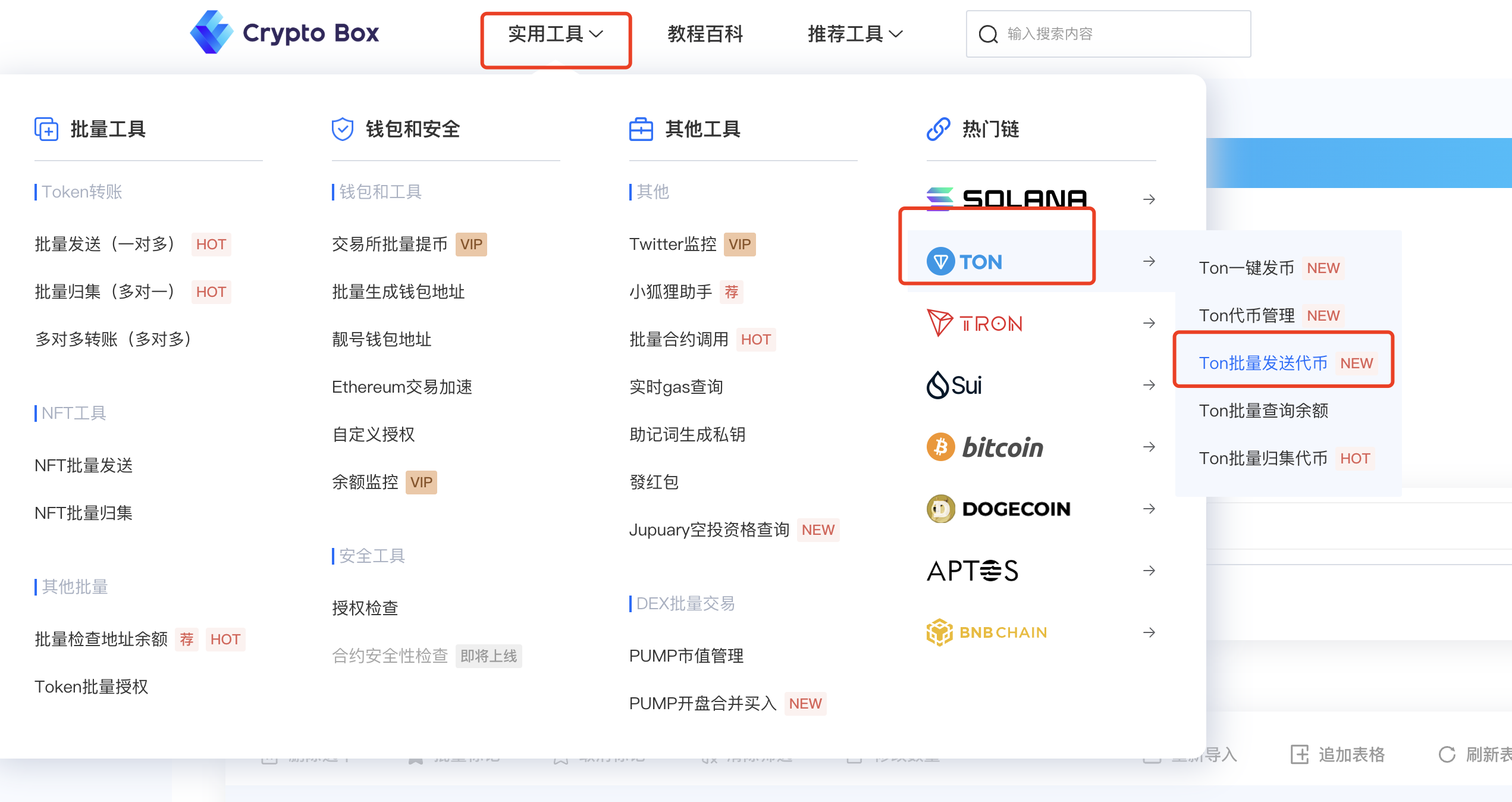Open 批量归集（多对一）tool
Viewport: 1512px width, 802px height.
point(105,292)
